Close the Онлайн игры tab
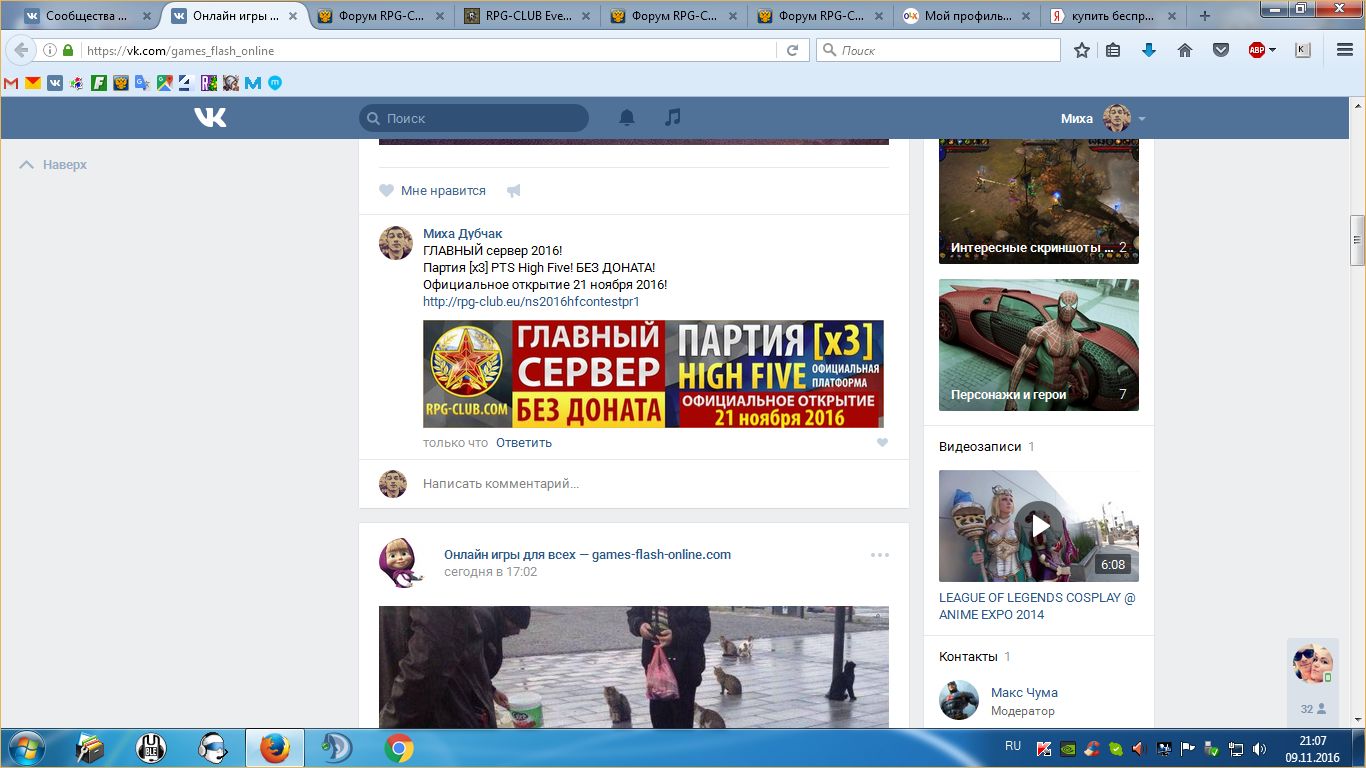The width and height of the screenshot is (1366, 768). click(293, 16)
